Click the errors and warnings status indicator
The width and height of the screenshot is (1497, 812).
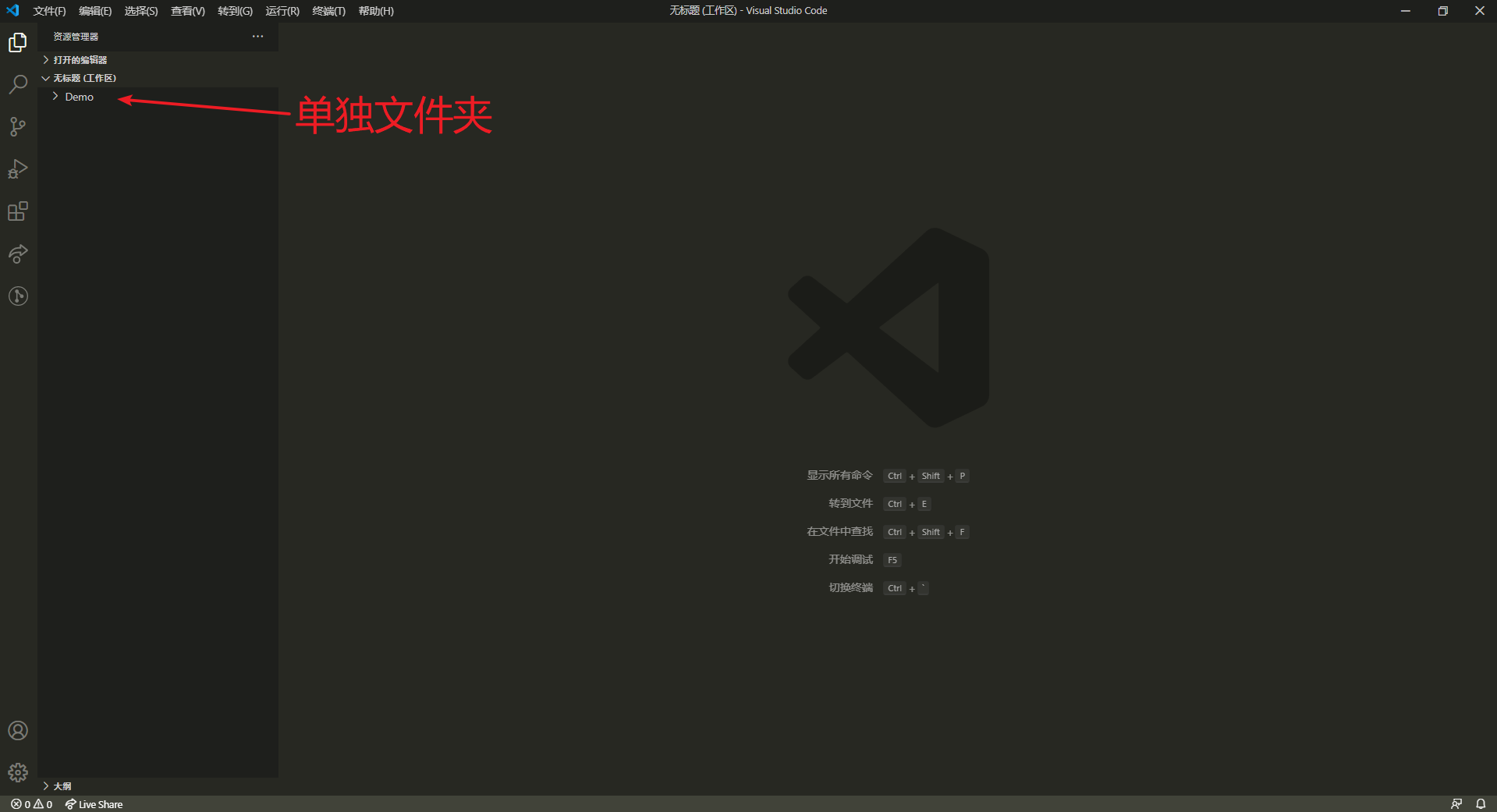tap(30, 803)
